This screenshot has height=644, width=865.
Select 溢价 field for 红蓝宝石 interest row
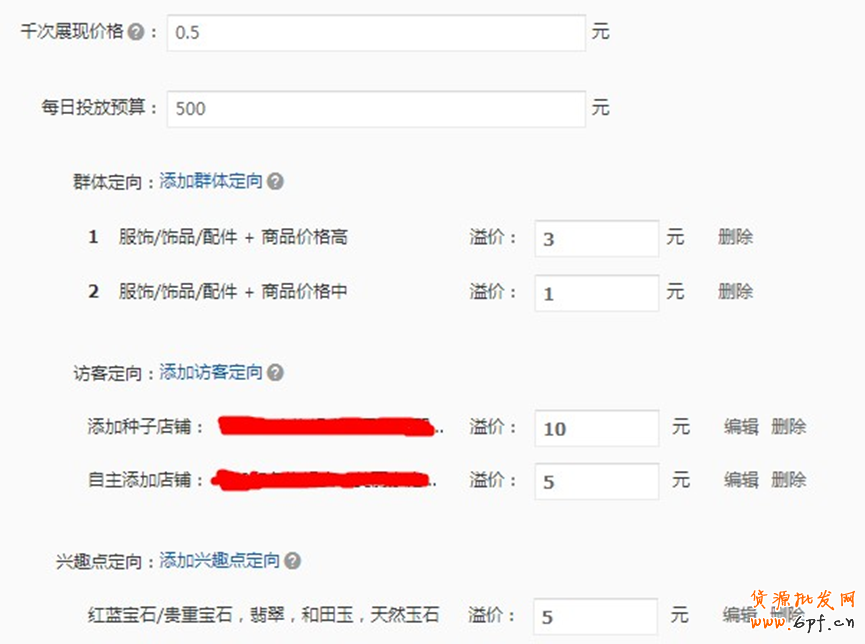(595, 616)
